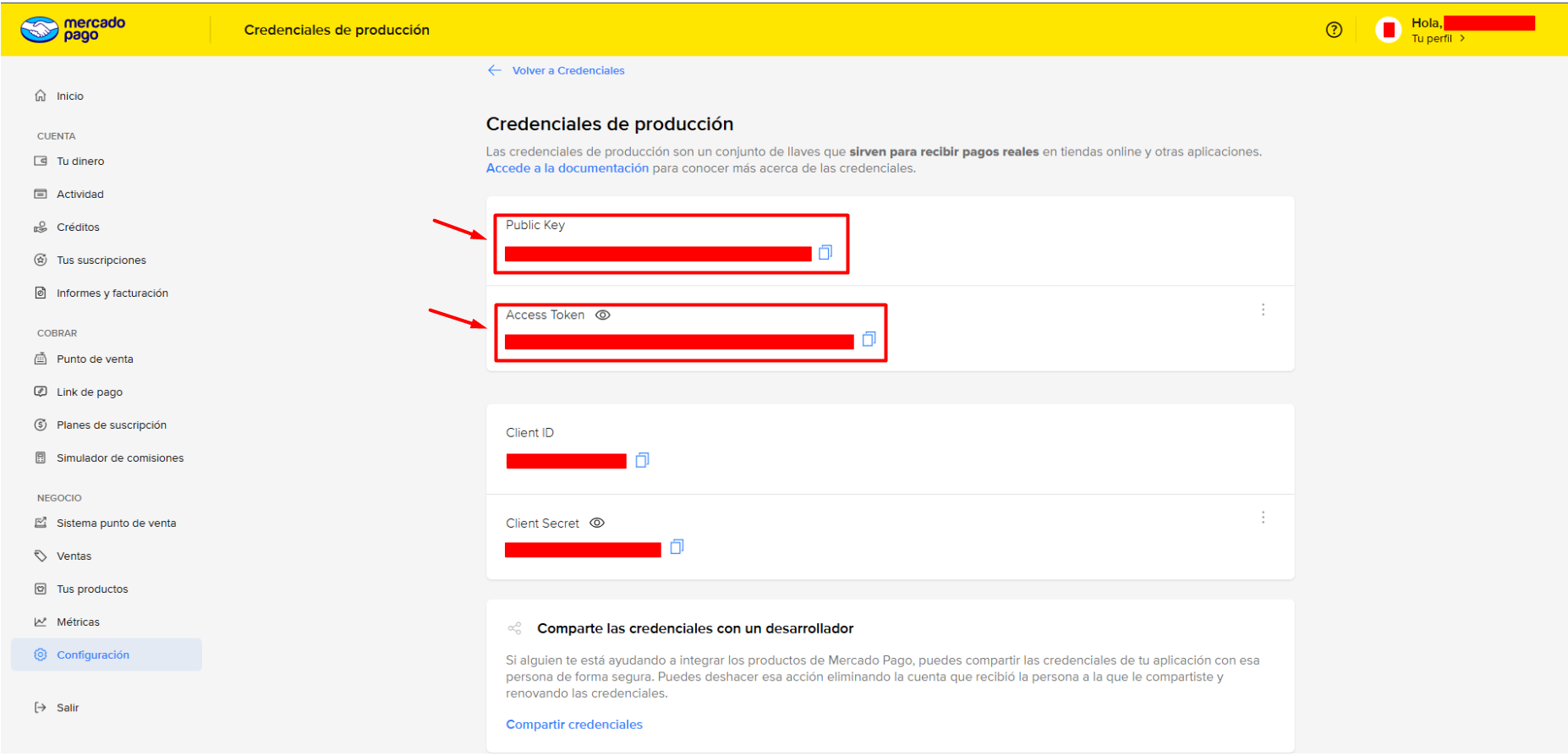1568x756 pixels.
Task: Click the Configuración gear icon
Action: (41, 655)
